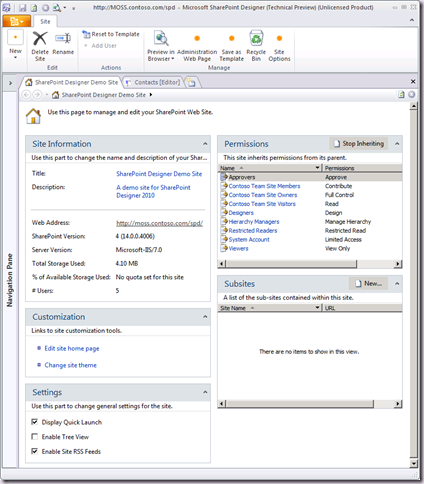Open Preview in Browser

tap(161, 46)
